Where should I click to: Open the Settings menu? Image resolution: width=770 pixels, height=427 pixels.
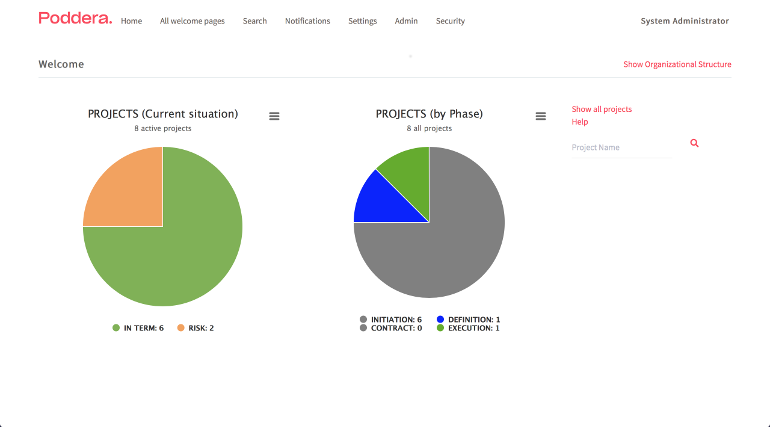pos(362,21)
